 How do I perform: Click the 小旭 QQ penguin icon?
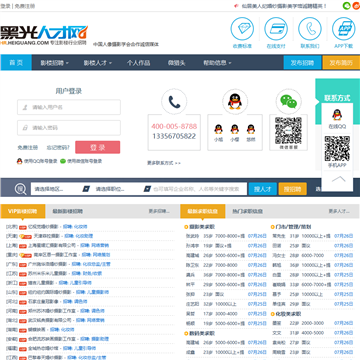pos(218,129)
